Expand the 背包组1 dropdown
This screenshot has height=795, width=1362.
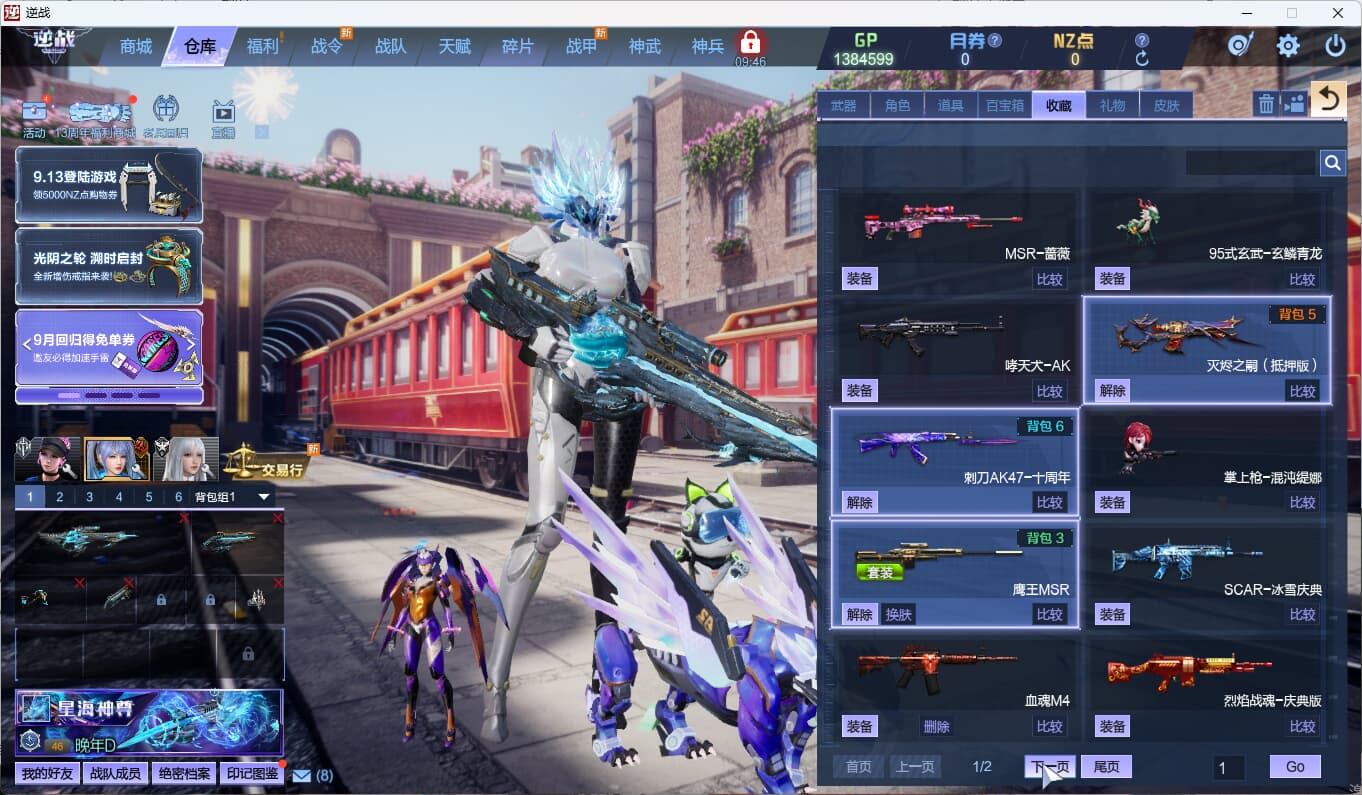point(265,497)
